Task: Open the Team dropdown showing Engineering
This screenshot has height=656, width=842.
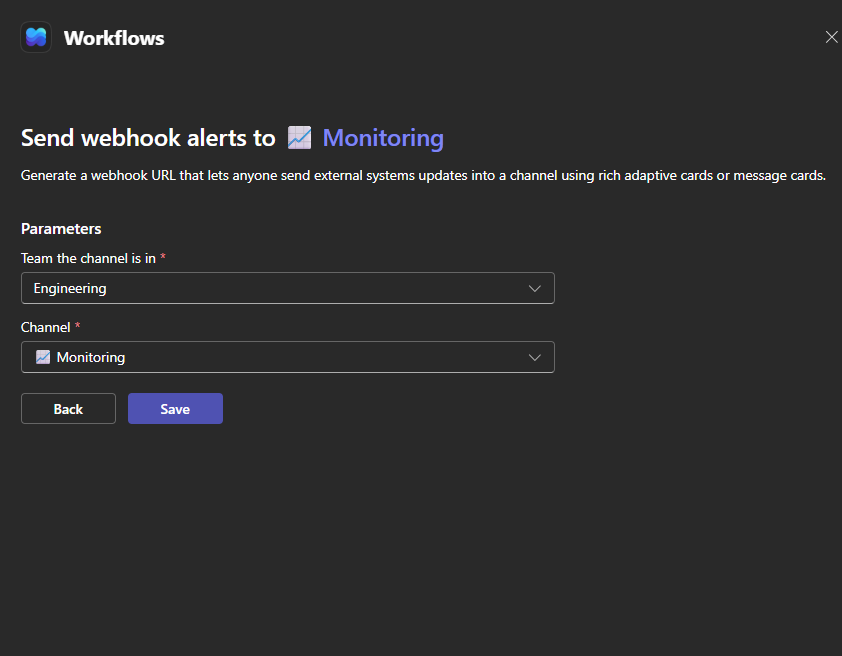Action: [288, 288]
